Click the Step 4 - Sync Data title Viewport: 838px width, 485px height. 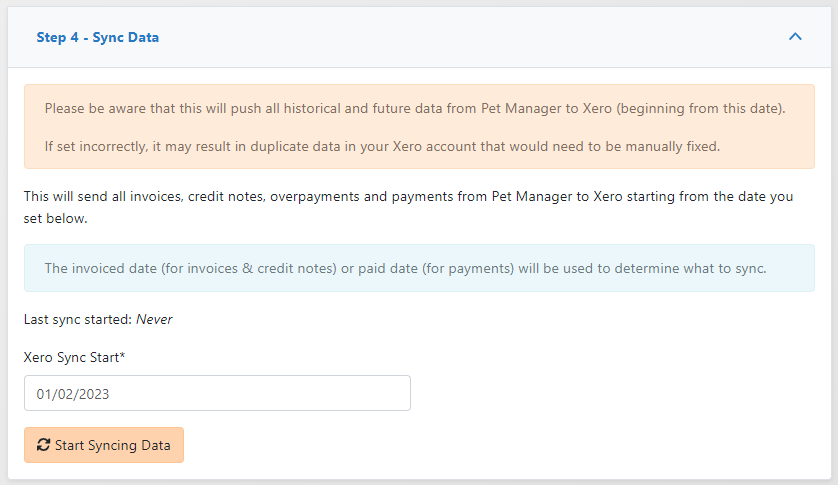[98, 38]
